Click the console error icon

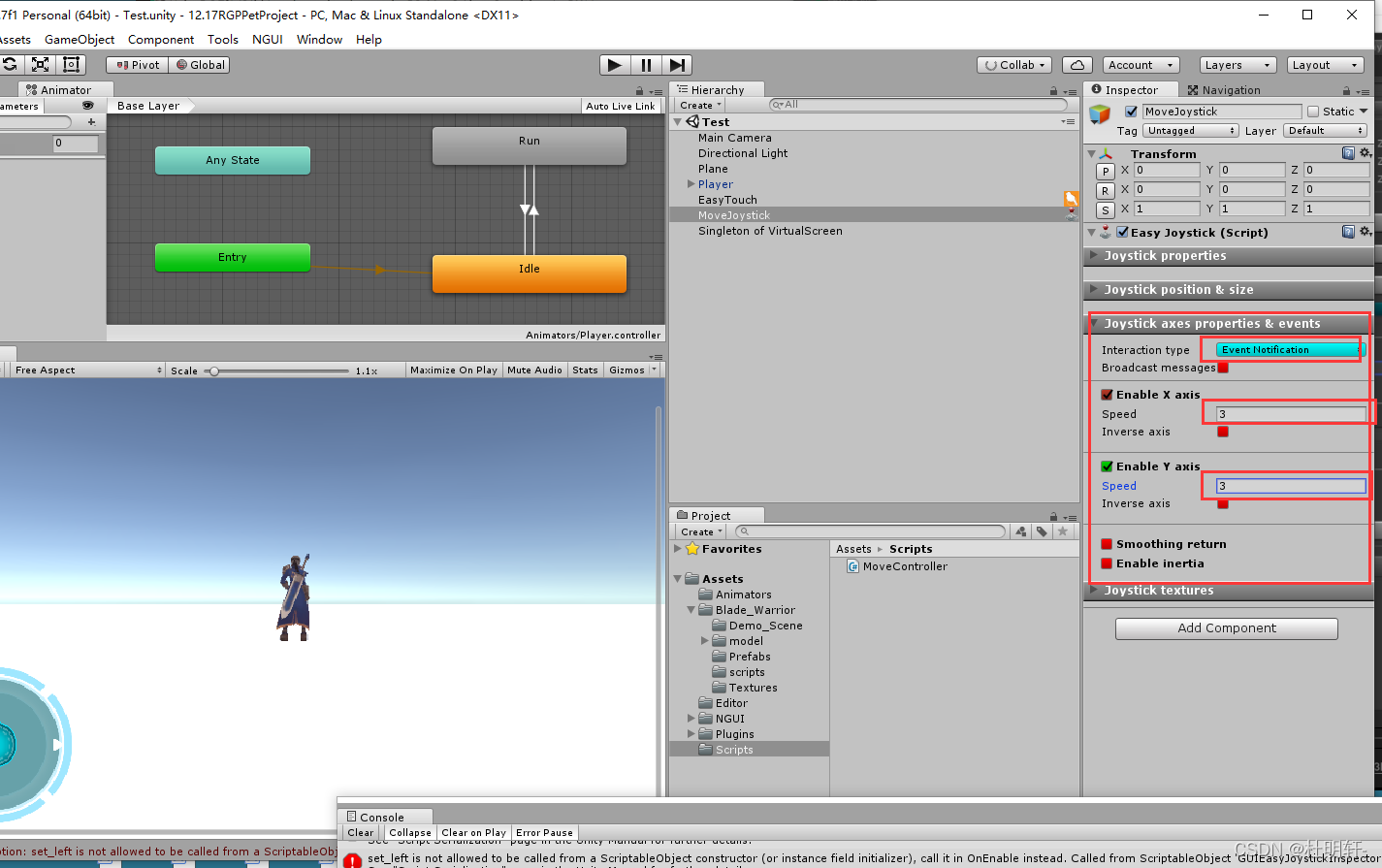pyautogui.click(x=352, y=860)
